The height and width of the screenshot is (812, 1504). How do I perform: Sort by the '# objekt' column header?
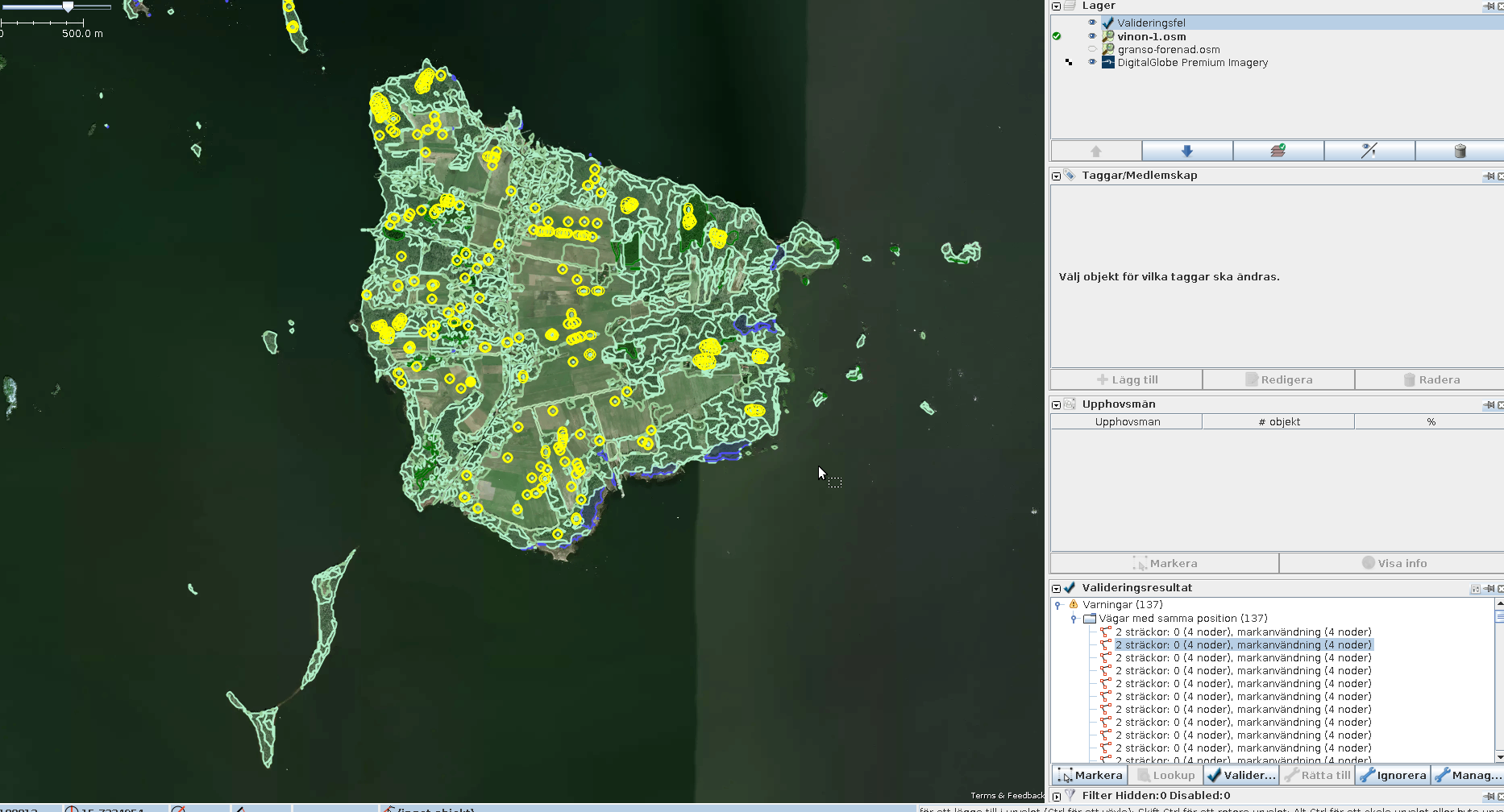tap(1278, 421)
